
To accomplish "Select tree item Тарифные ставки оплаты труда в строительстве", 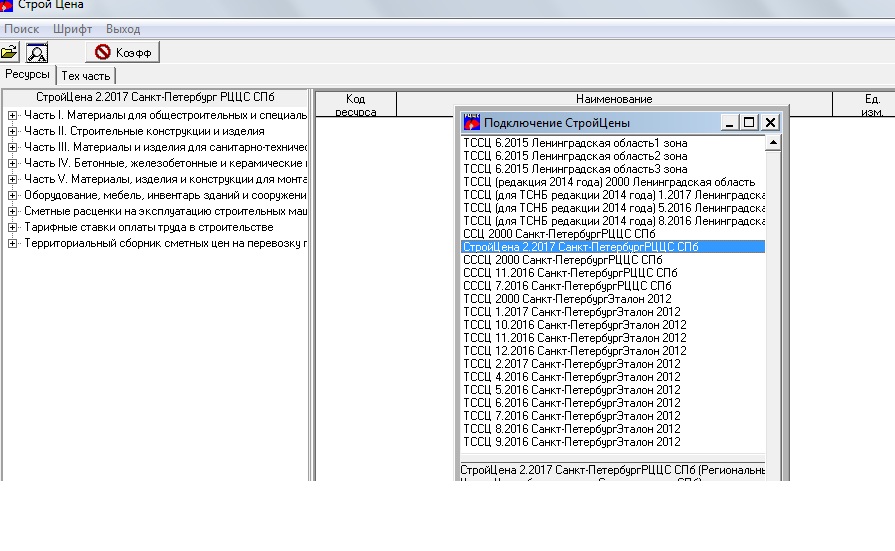I will [148, 227].
